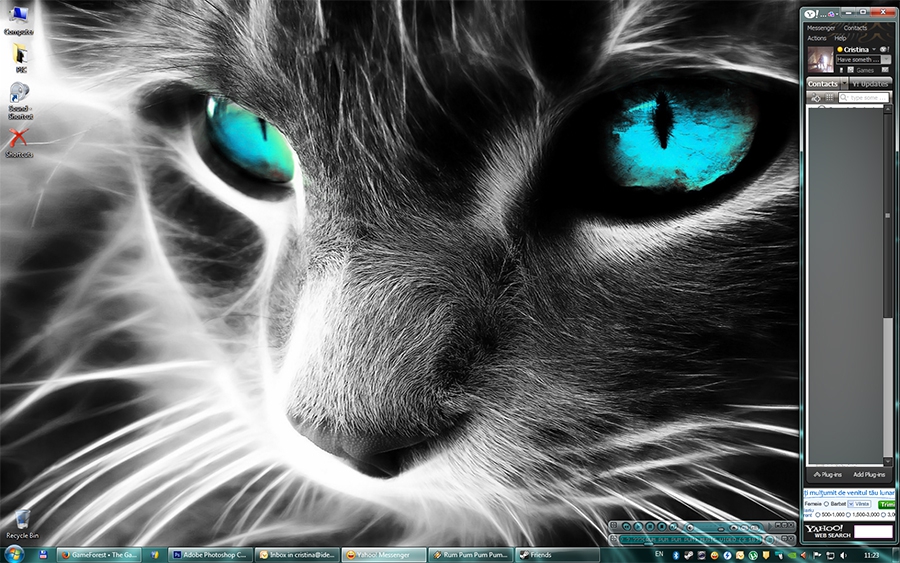Click the Add Contact icon in Messenger
900x563 pixels.
click(x=815, y=98)
